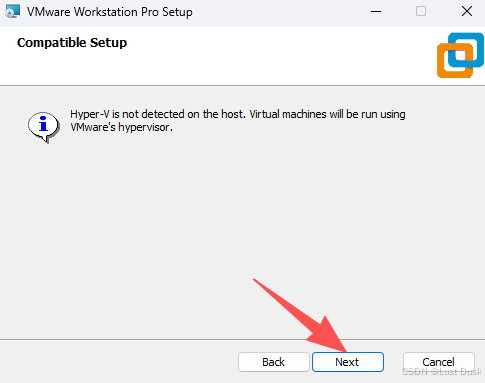Screen dimensions: 485x383
Task: Click the "VMware's hypervisor." text line
Action: (x=121, y=127)
